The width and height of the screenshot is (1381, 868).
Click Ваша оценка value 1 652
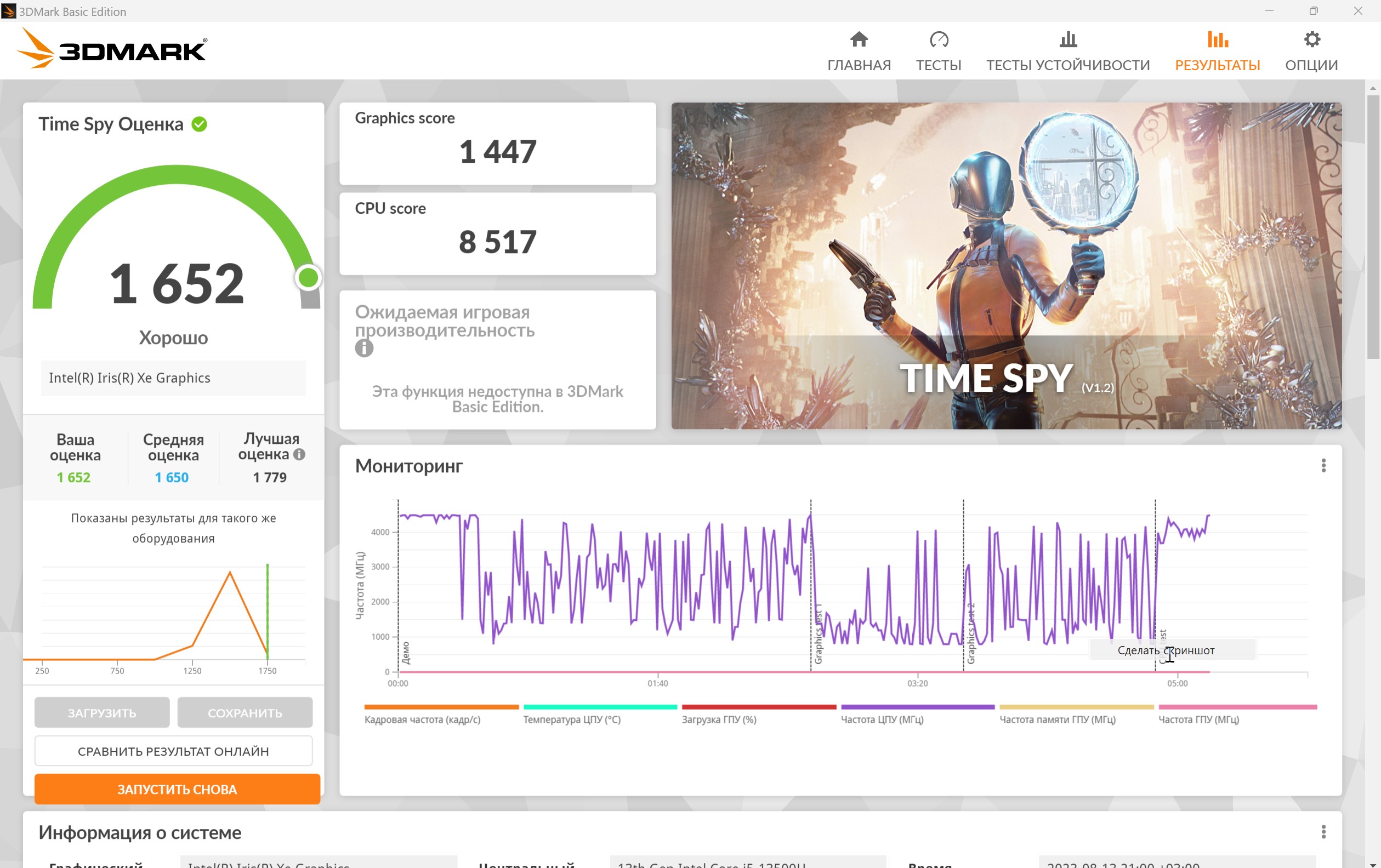(x=73, y=477)
